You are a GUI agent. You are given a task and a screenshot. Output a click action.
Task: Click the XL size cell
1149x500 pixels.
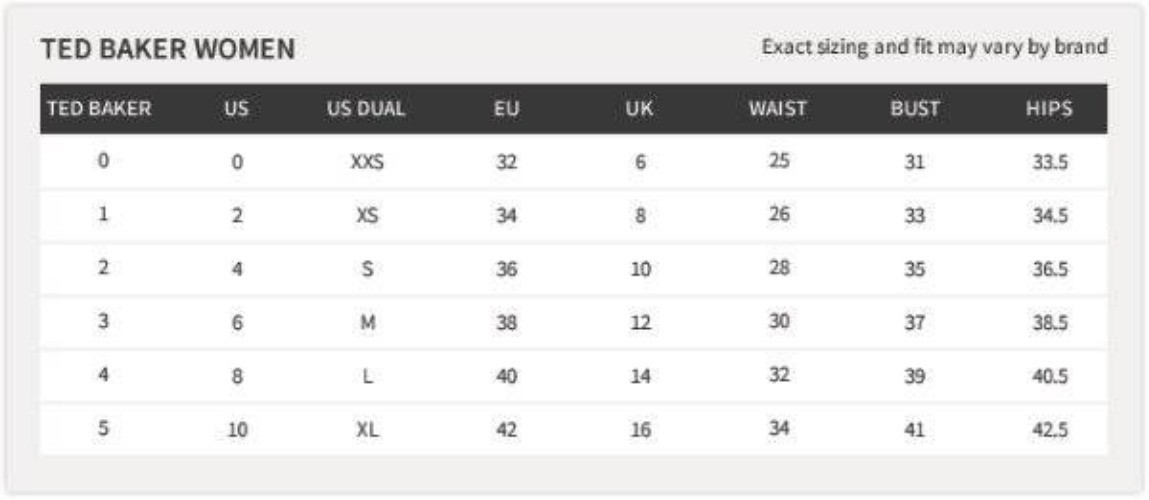(x=366, y=431)
